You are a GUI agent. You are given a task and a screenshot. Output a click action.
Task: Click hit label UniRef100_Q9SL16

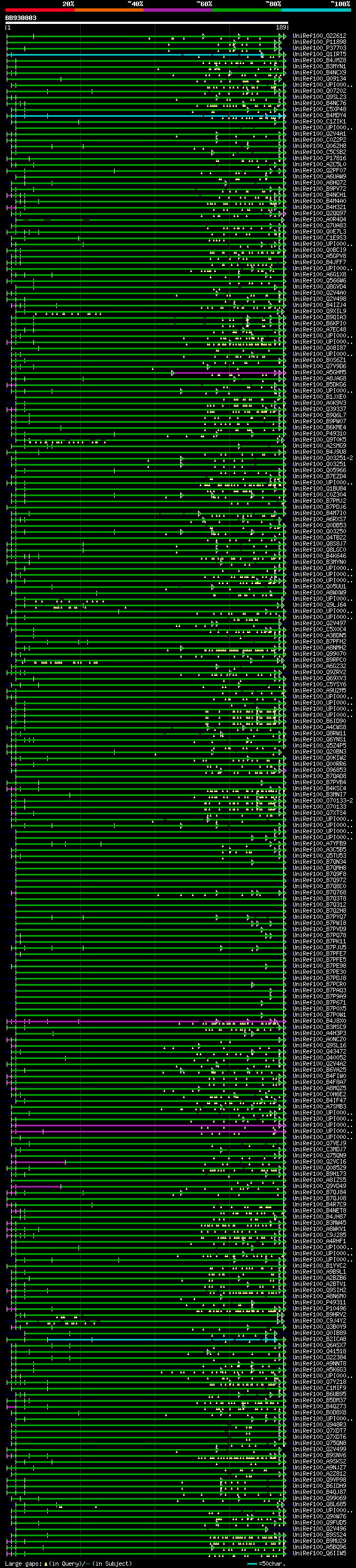[319, 1045]
